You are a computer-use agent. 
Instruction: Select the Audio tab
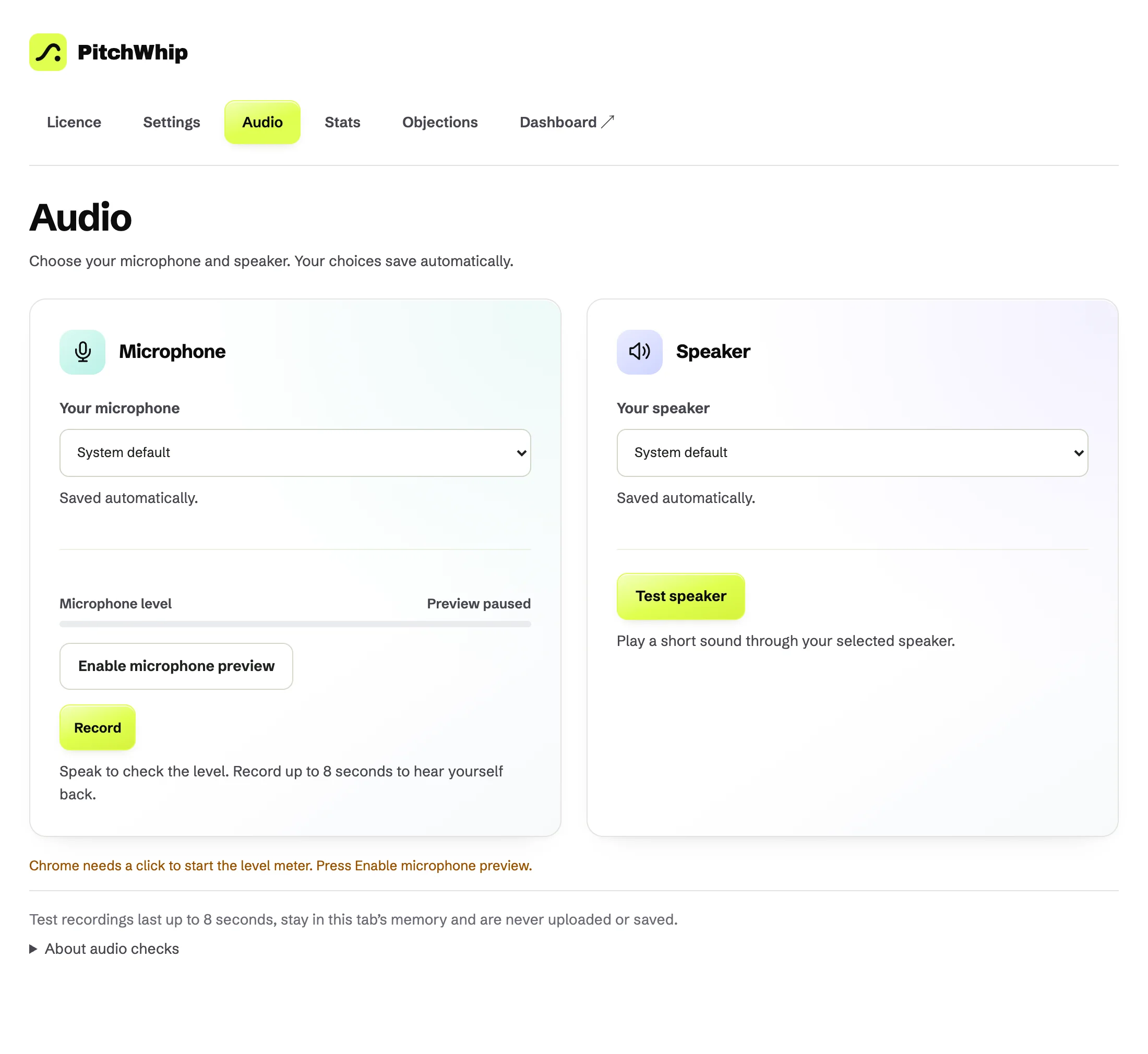click(x=262, y=122)
